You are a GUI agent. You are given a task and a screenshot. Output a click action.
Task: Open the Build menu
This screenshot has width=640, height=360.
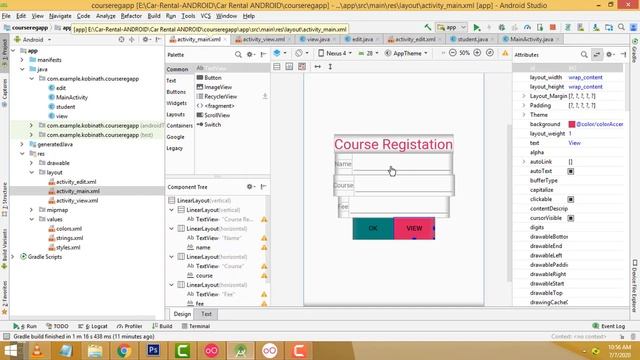[x=154, y=16]
